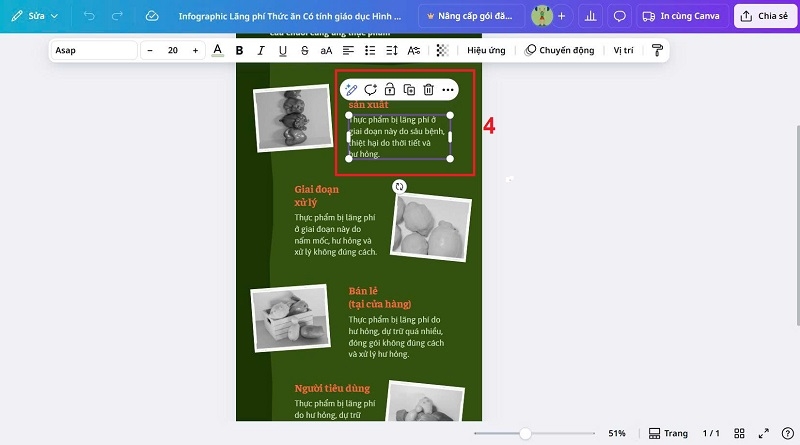This screenshot has width=800, height=445.
Task: Click the 51% zoom level value
Action: tap(617, 433)
